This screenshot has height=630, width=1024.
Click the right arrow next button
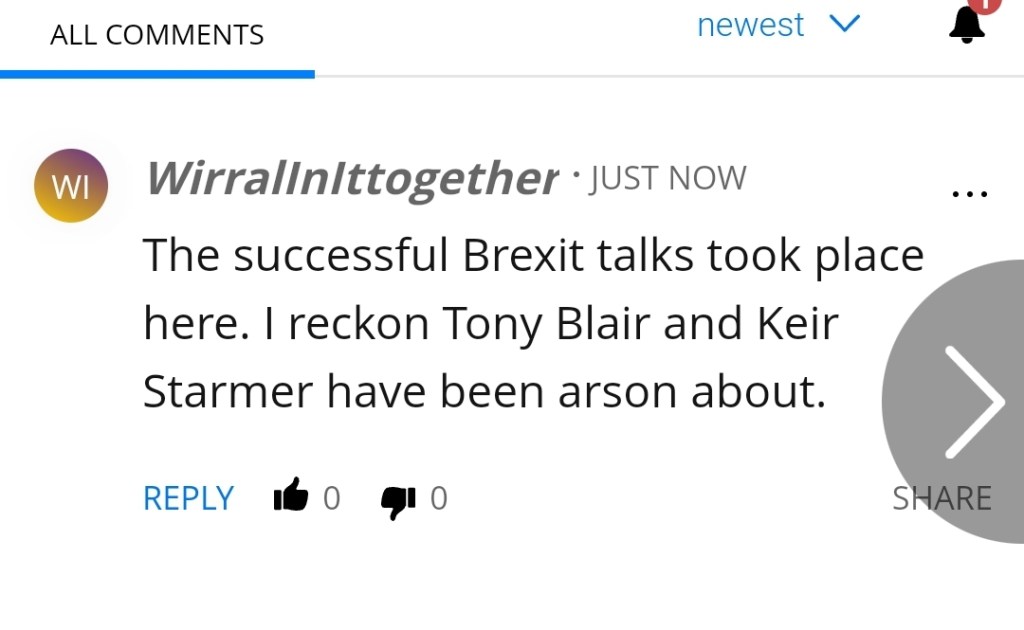tap(973, 401)
